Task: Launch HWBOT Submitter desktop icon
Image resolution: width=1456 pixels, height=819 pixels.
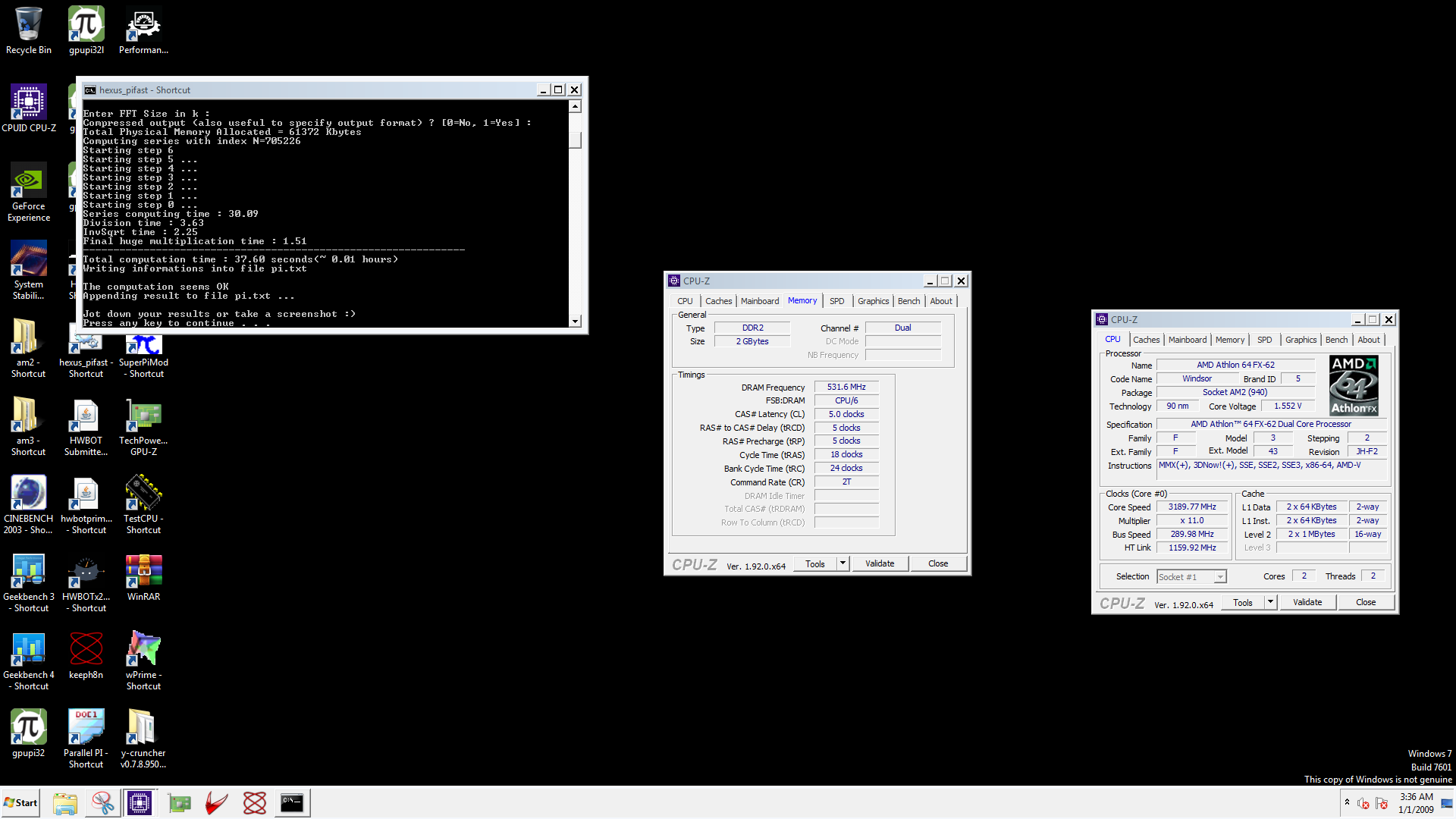Action: click(86, 426)
